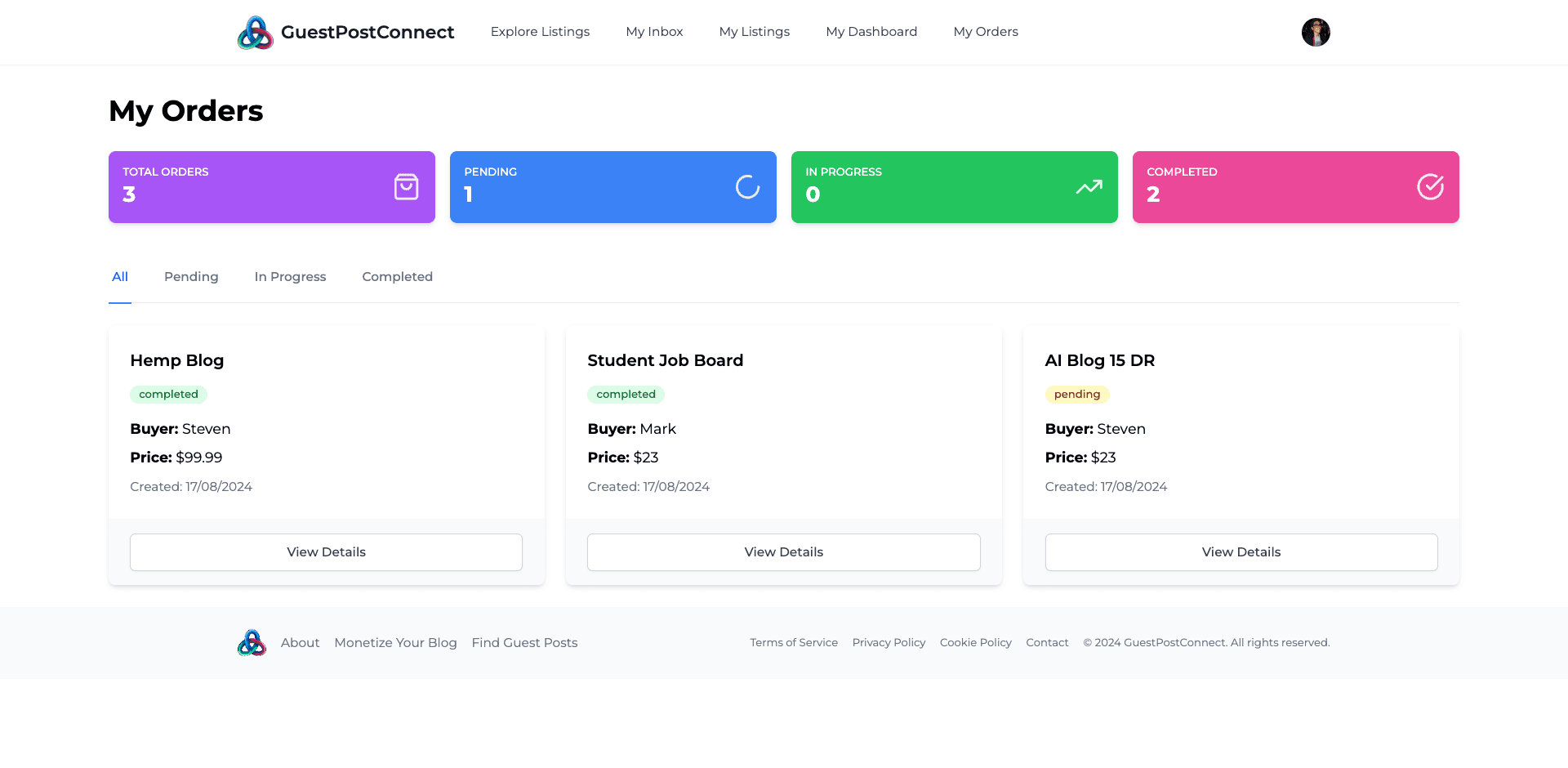
Task: Open the Privacy Policy footer link
Action: [x=889, y=643]
